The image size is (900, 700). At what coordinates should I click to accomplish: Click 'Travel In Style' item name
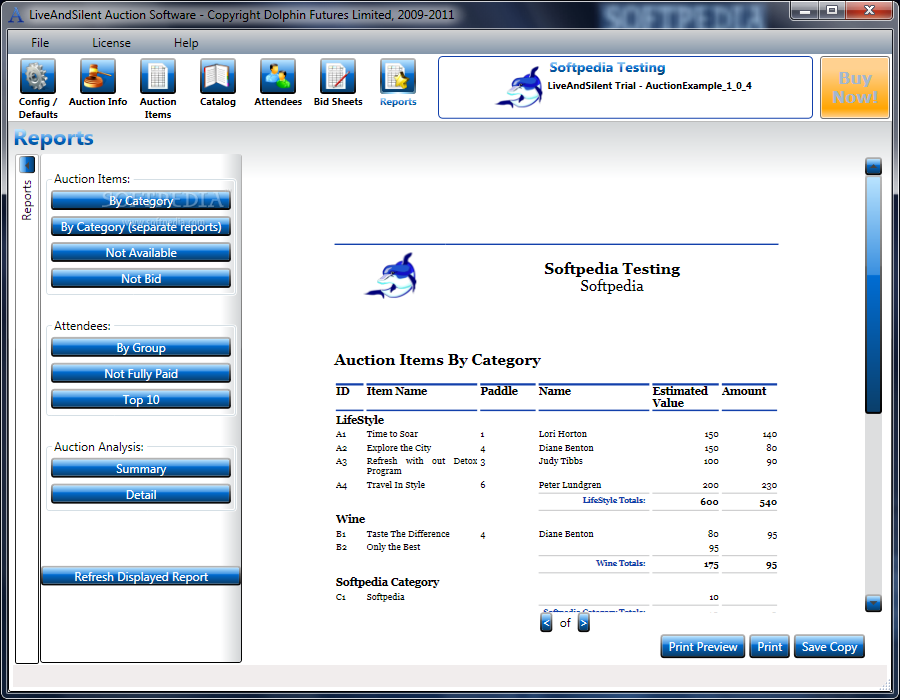pos(395,485)
